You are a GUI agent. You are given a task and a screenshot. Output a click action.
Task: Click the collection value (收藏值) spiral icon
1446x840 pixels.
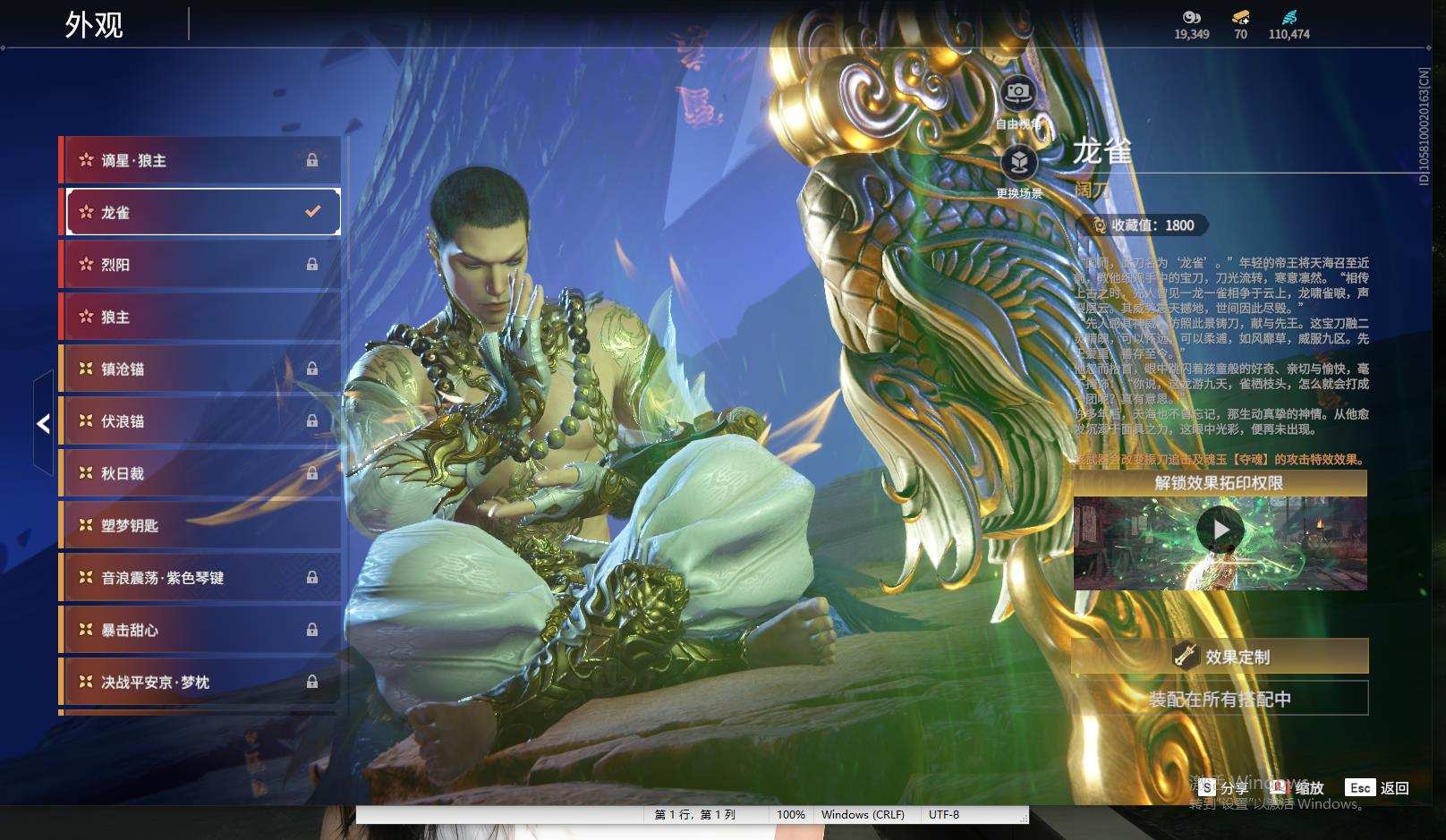pyautogui.click(x=1099, y=225)
